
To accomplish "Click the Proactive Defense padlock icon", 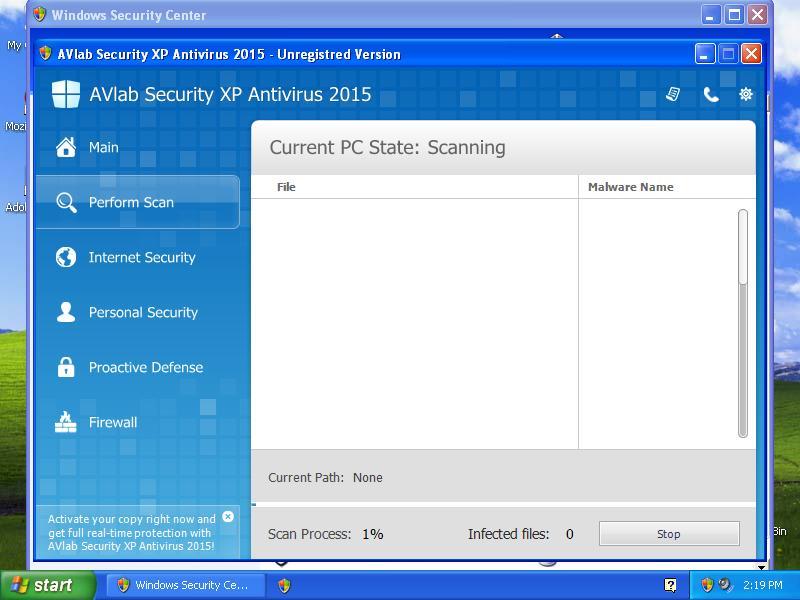I will click(66, 367).
